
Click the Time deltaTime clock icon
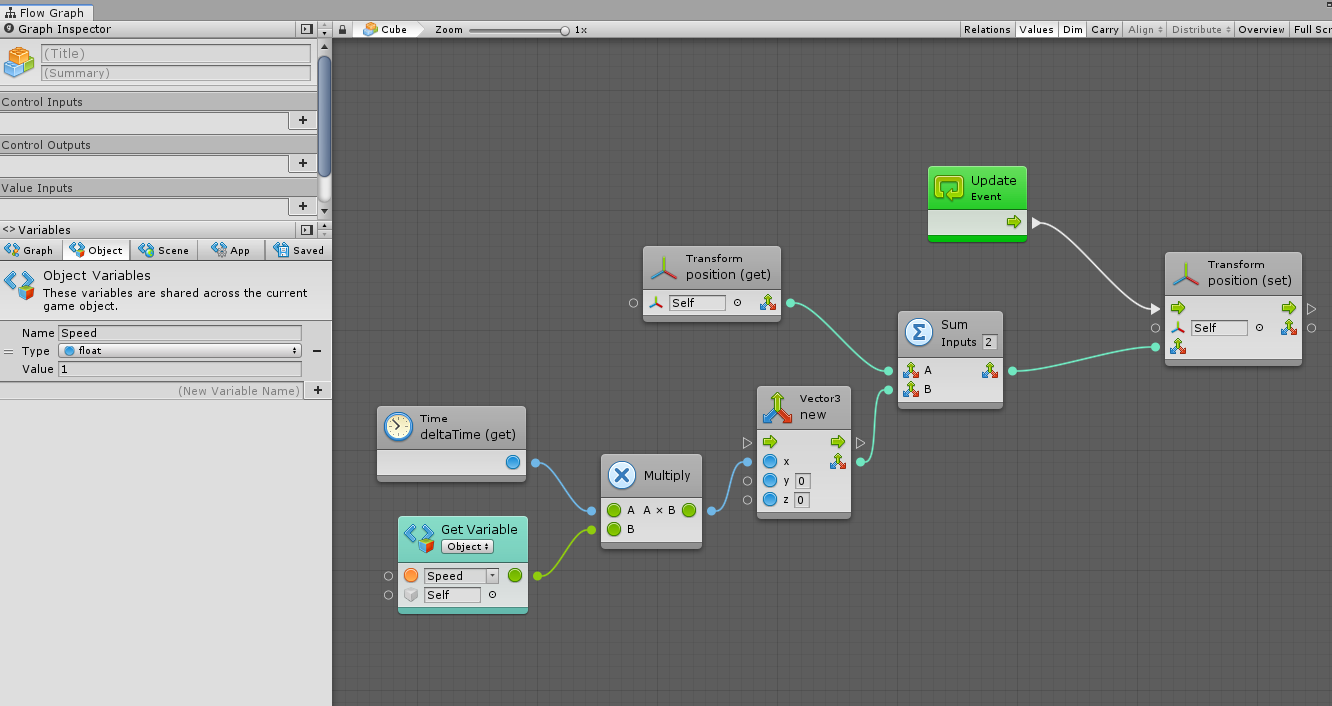coord(398,426)
